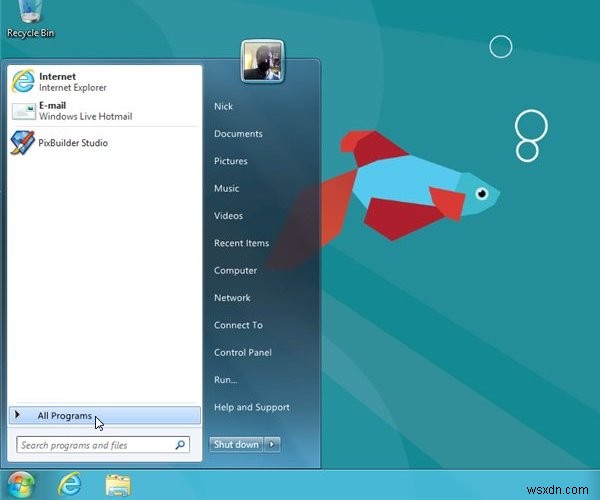The width and height of the screenshot is (600, 500).
Task: Open Recent Items list
Action: point(241,243)
